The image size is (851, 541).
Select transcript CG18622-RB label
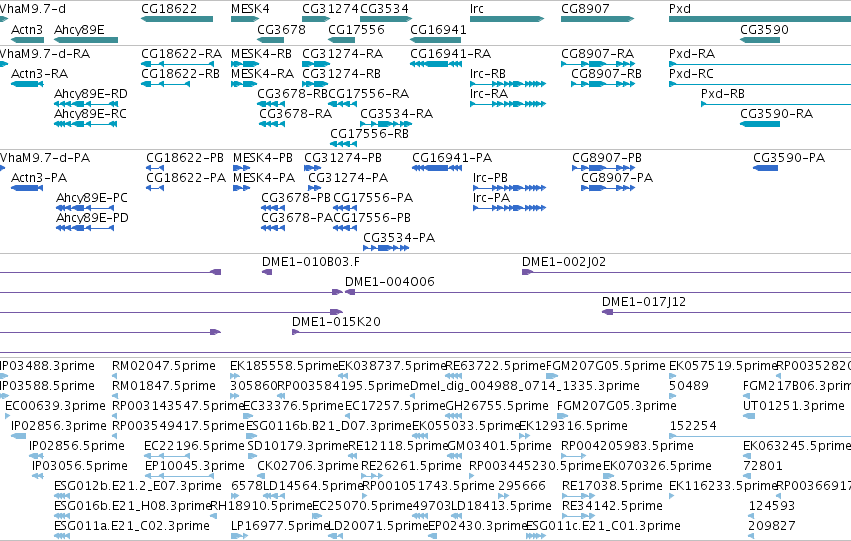tap(180, 74)
